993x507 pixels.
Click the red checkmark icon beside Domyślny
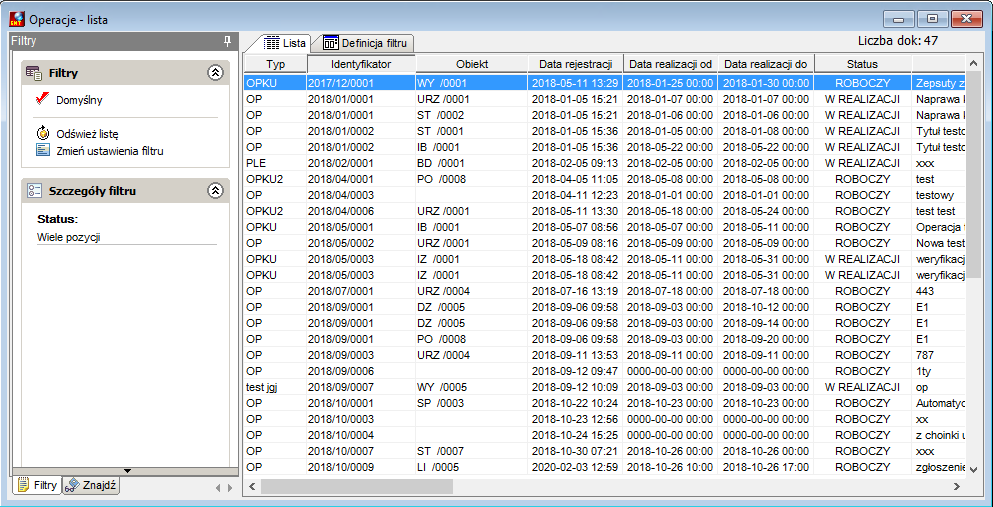point(43,99)
